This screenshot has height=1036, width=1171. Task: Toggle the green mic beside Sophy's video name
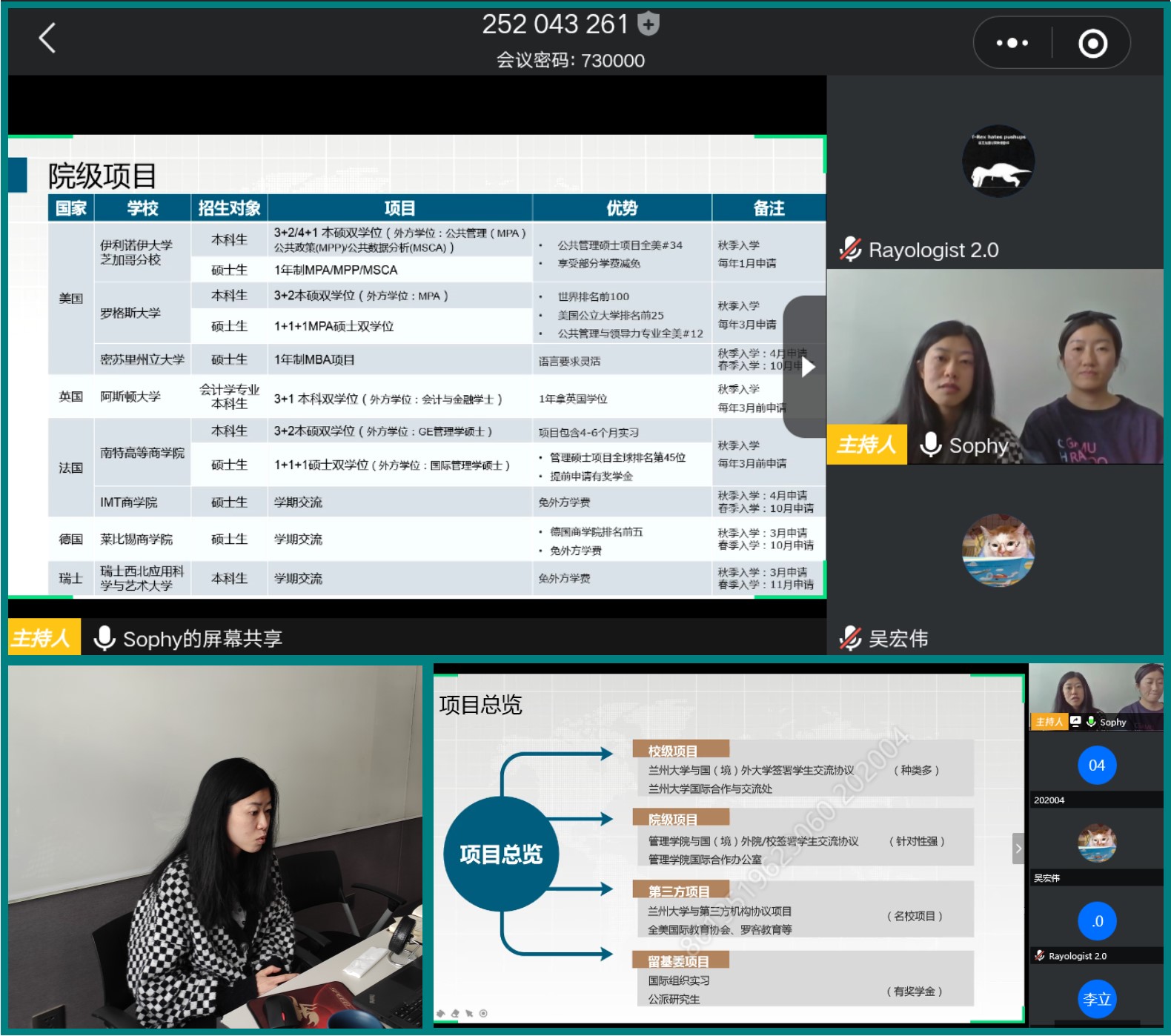tap(930, 445)
